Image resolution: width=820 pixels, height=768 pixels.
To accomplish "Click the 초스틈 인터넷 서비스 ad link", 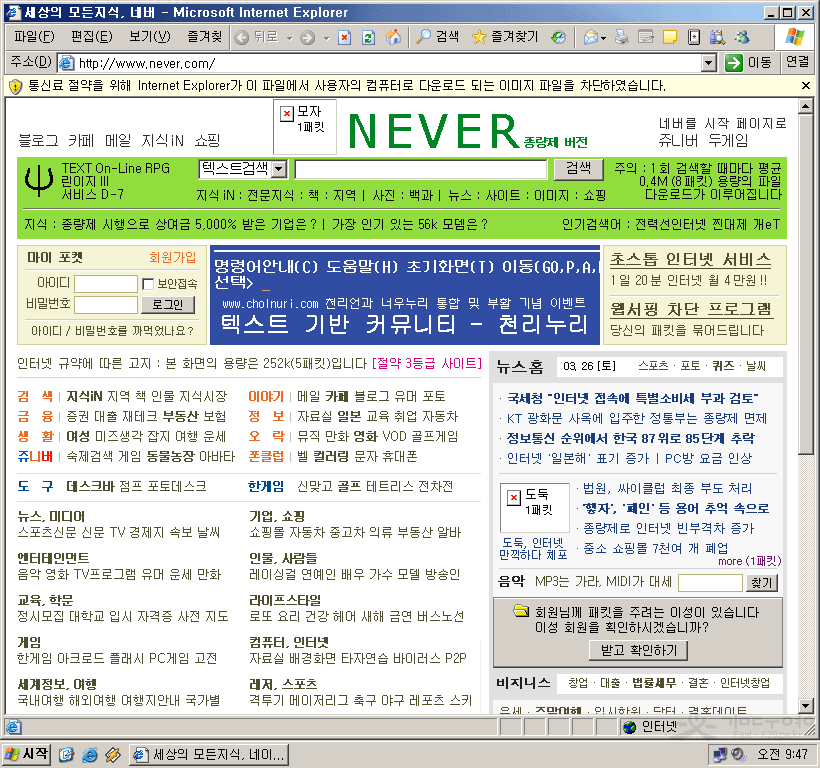I will 690,260.
